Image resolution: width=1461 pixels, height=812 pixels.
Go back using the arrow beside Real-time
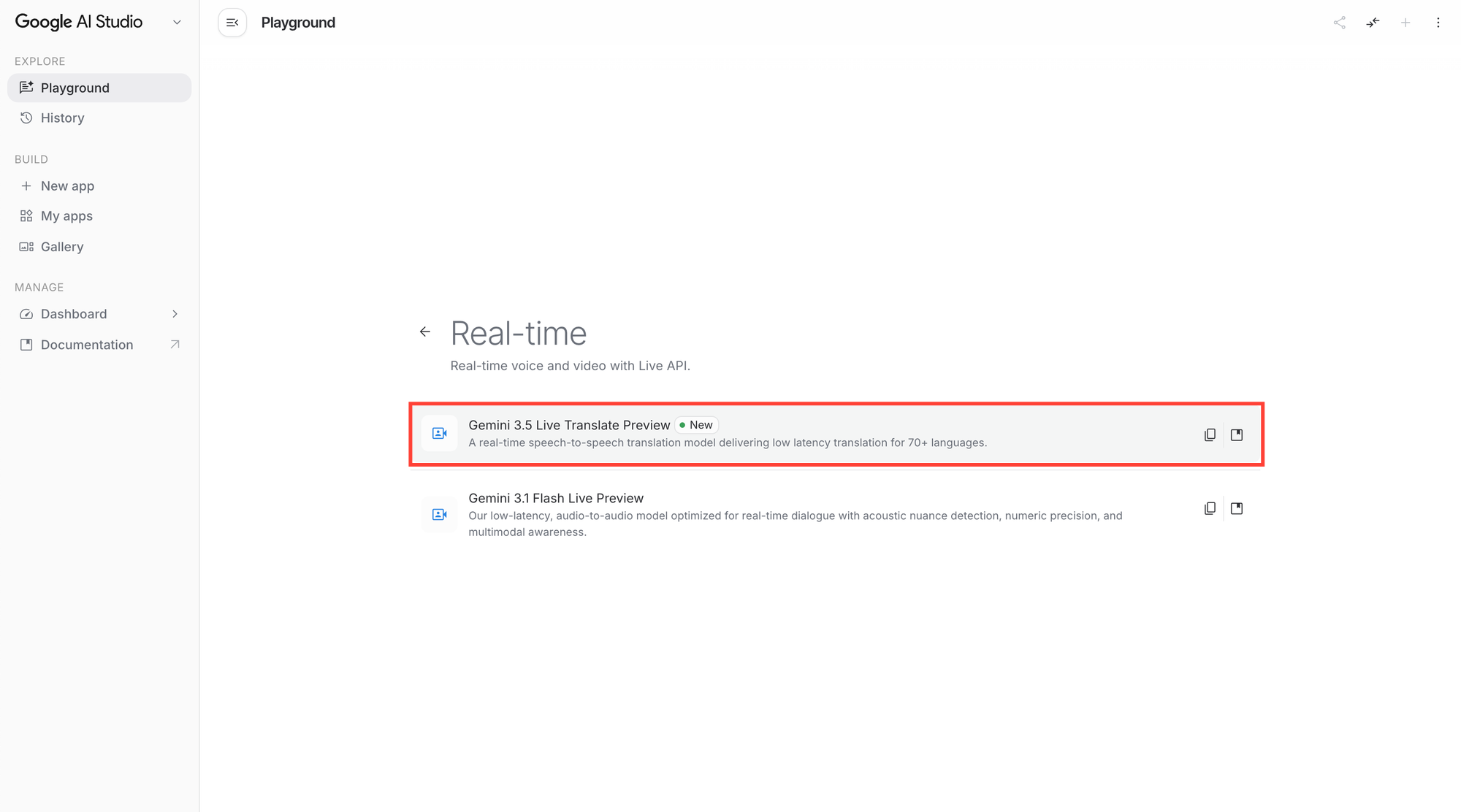pyautogui.click(x=425, y=332)
